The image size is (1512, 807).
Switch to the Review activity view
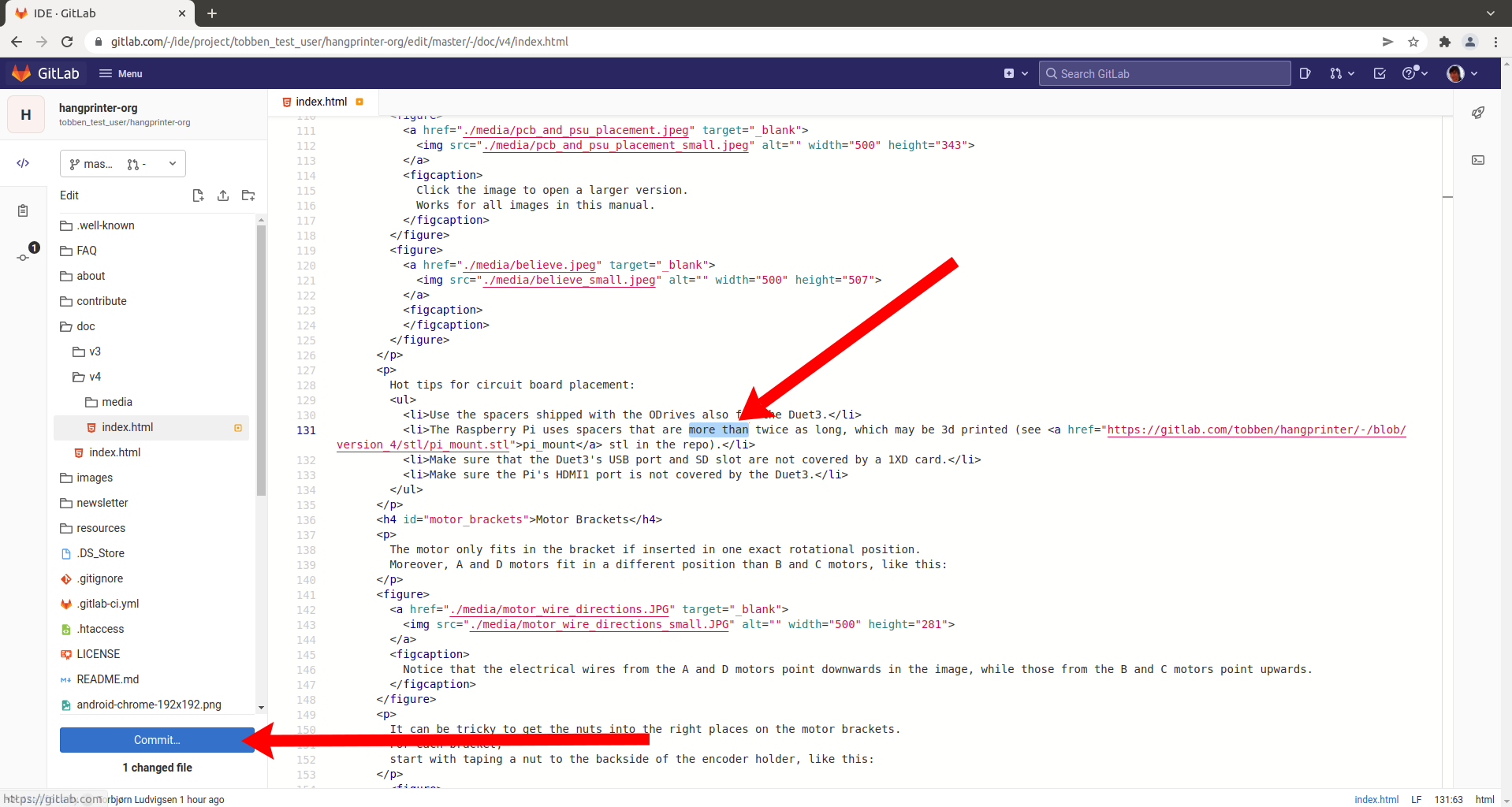click(23, 210)
